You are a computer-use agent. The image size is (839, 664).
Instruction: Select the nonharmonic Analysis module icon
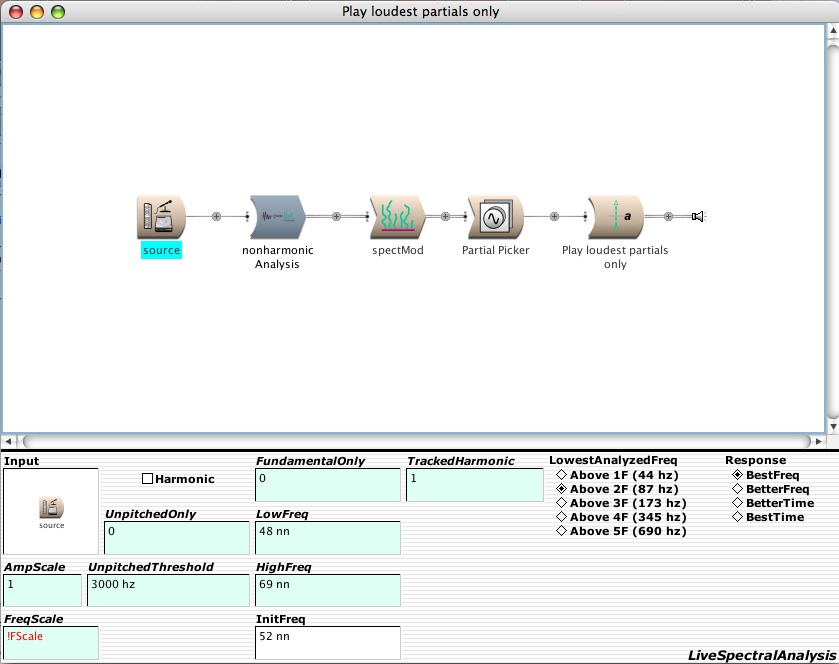click(277, 217)
